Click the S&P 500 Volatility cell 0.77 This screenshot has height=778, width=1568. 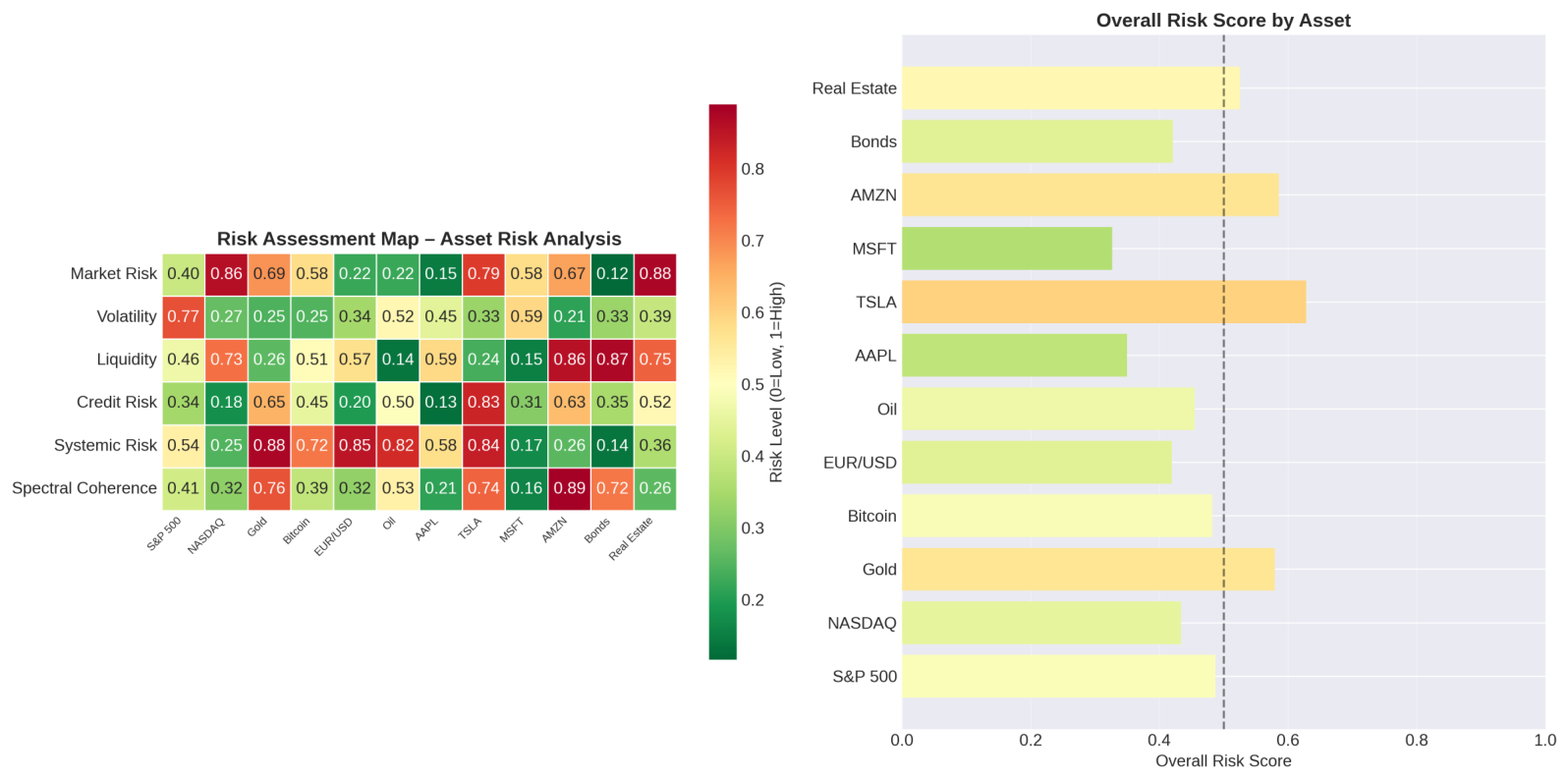[183, 316]
